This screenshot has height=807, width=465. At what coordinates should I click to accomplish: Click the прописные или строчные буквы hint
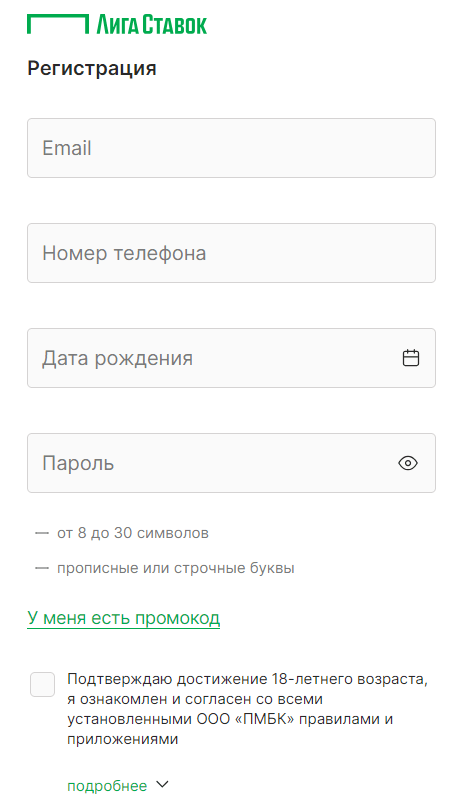tap(176, 568)
